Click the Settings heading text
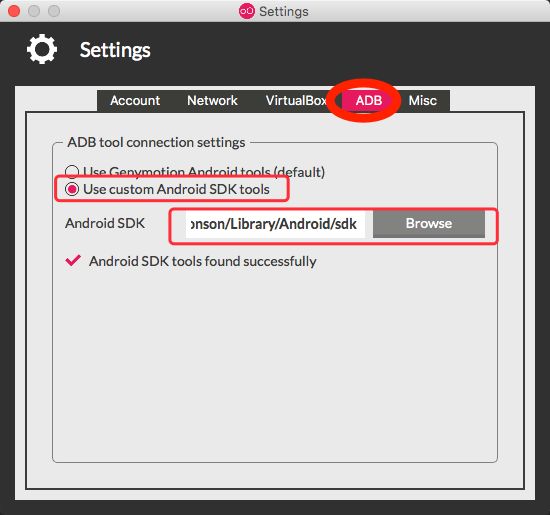Viewport: 550px width, 515px height. [115, 50]
